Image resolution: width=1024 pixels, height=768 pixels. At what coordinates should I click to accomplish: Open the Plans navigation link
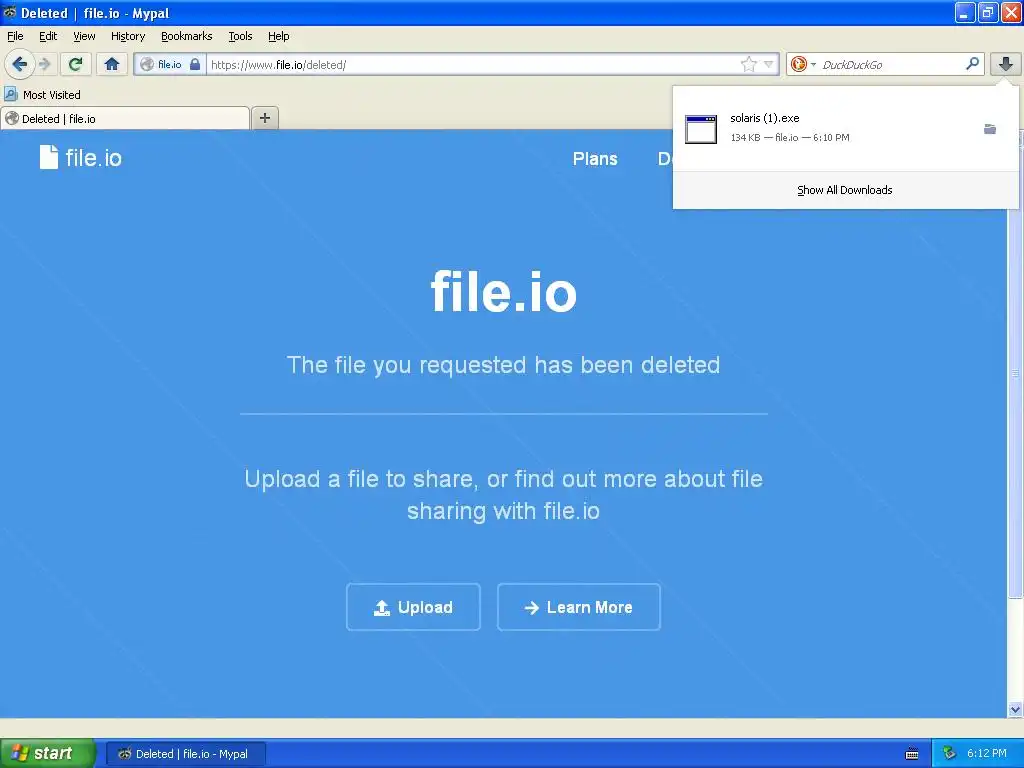tap(595, 159)
